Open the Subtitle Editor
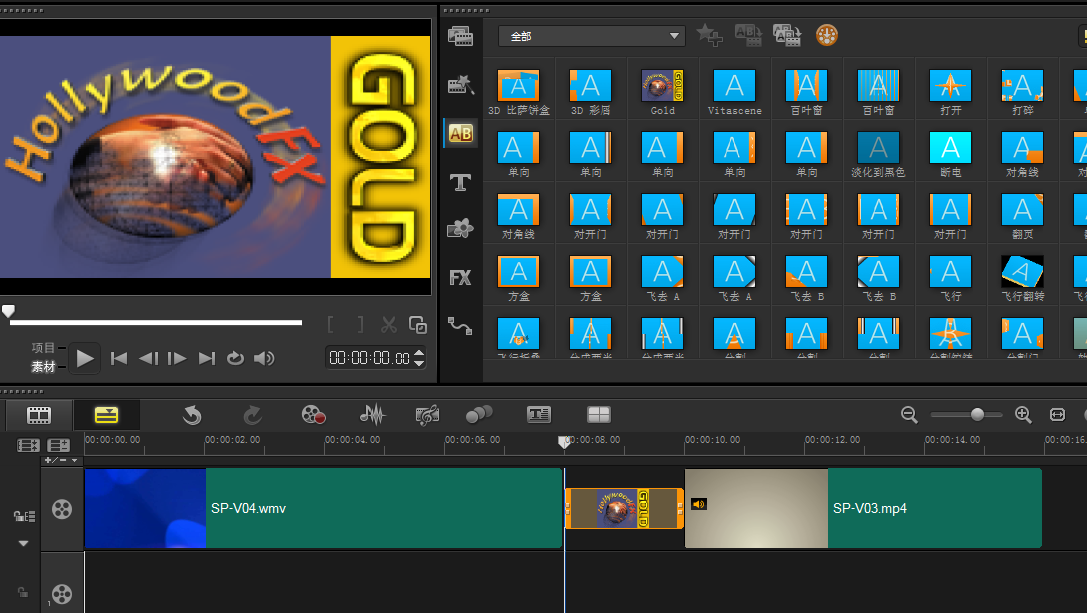 click(x=539, y=415)
